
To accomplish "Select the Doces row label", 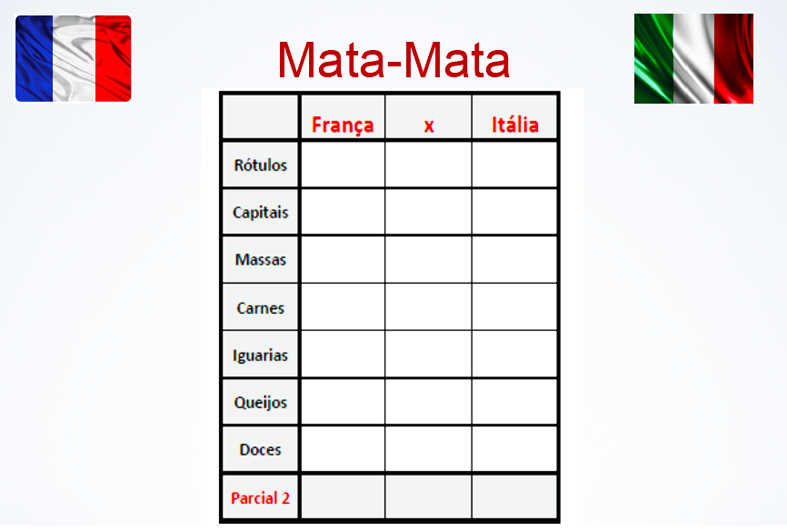I will (260, 450).
